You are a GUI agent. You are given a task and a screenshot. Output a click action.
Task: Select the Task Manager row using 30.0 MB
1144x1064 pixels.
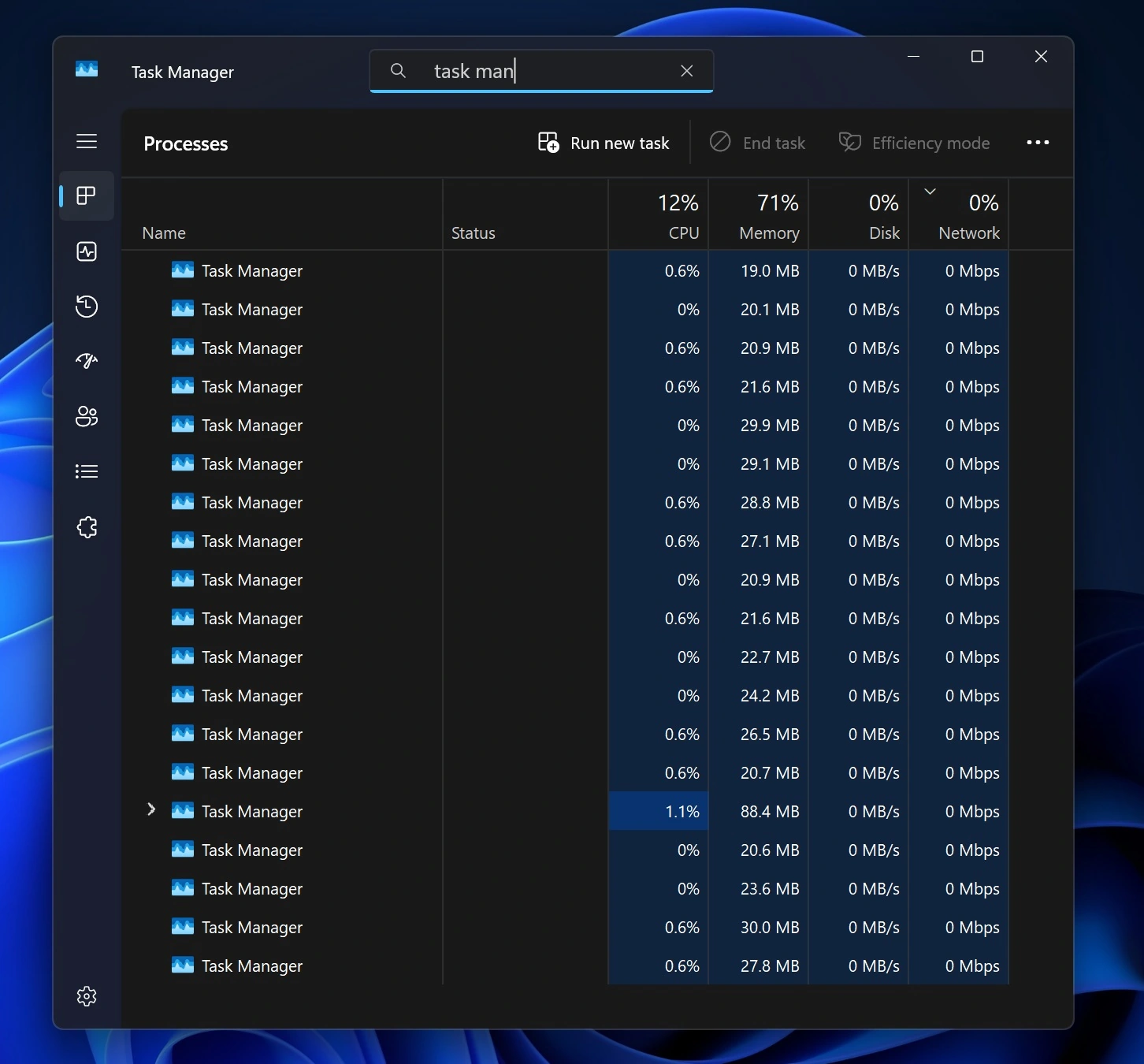(252, 928)
